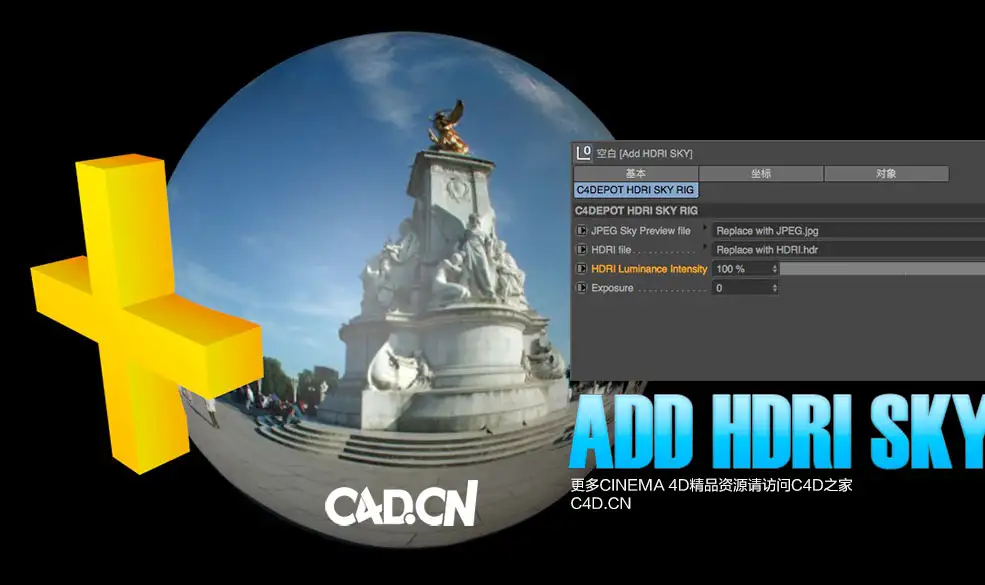Click the Exposure parameter label
The height and width of the screenshot is (585, 985).
click(x=612, y=288)
